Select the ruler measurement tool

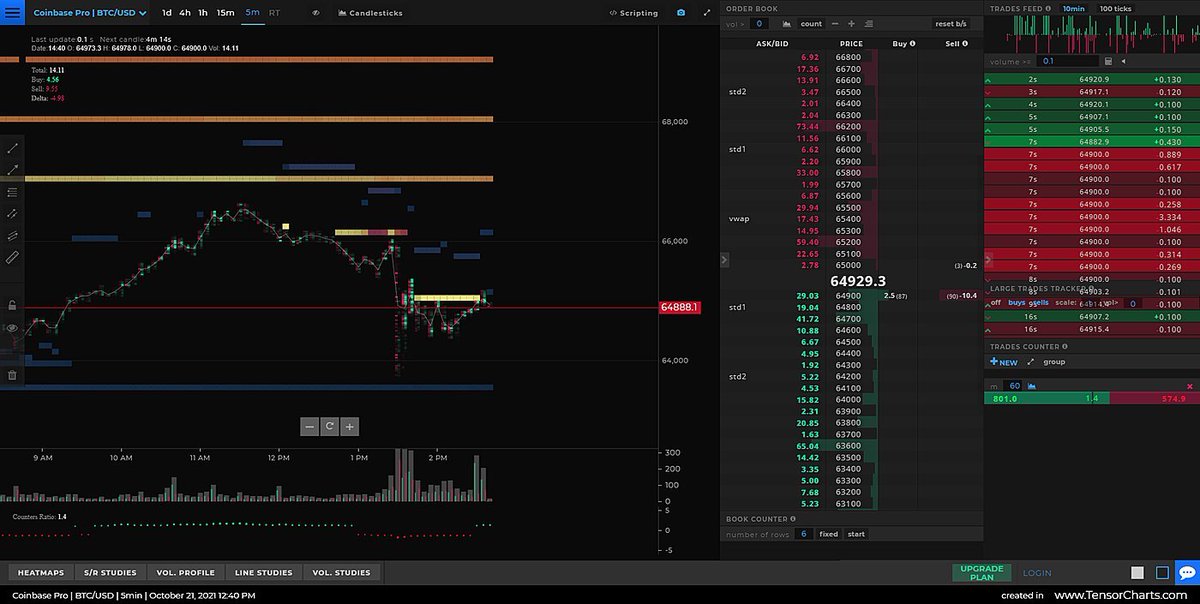(x=12, y=258)
